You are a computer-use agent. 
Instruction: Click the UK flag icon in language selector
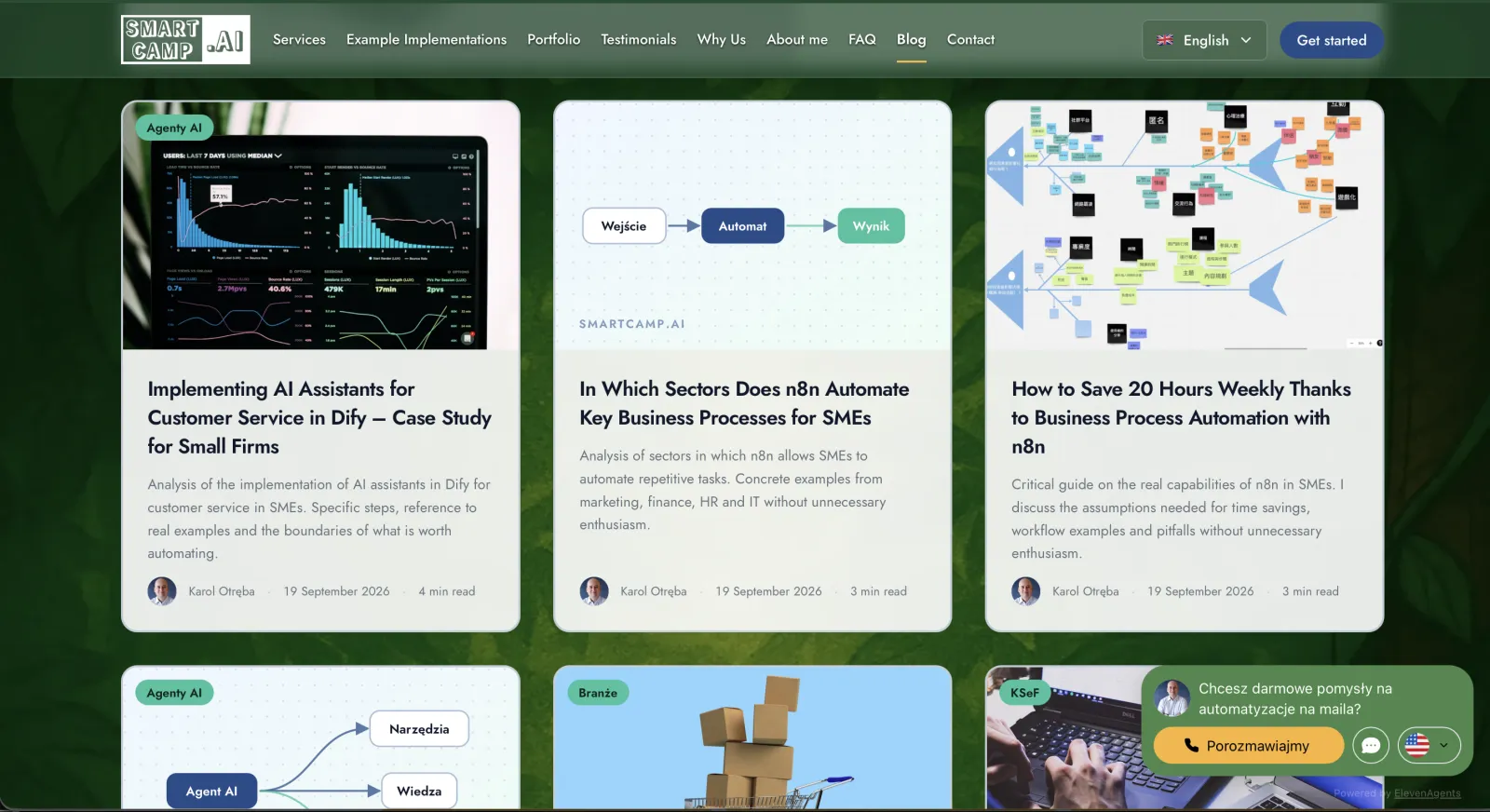tap(1164, 40)
